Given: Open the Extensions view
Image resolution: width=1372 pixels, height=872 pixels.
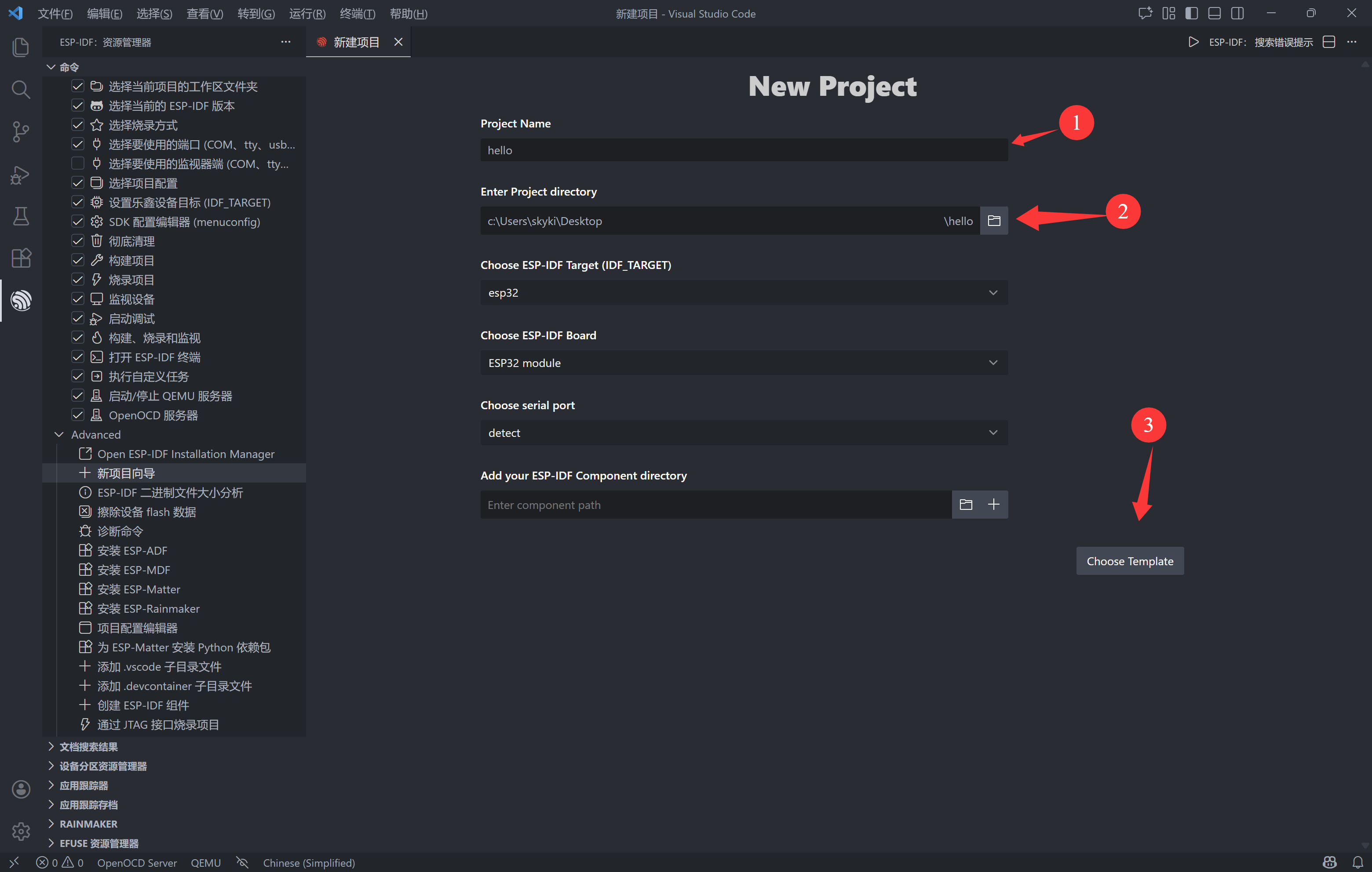Looking at the screenshot, I should [x=21, y=258].
